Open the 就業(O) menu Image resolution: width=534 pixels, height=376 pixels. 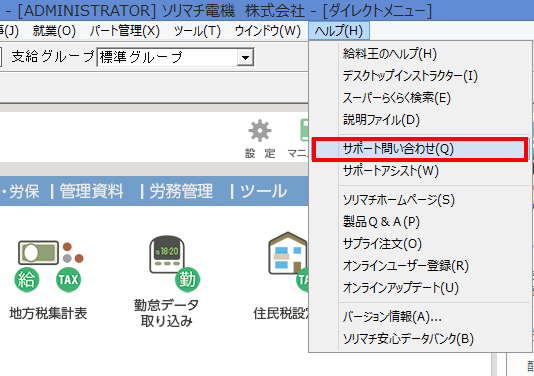pyautogui.click(x=54, y=31)
